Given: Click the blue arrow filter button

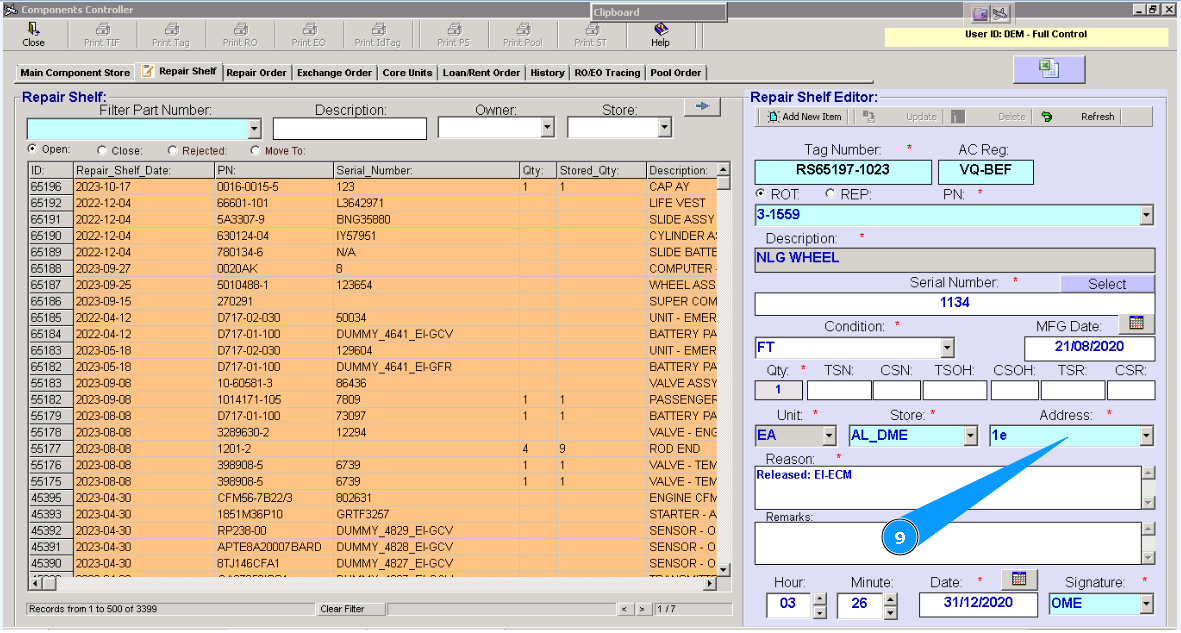Looking at the screenshot, I should click(x=702, y=107).
